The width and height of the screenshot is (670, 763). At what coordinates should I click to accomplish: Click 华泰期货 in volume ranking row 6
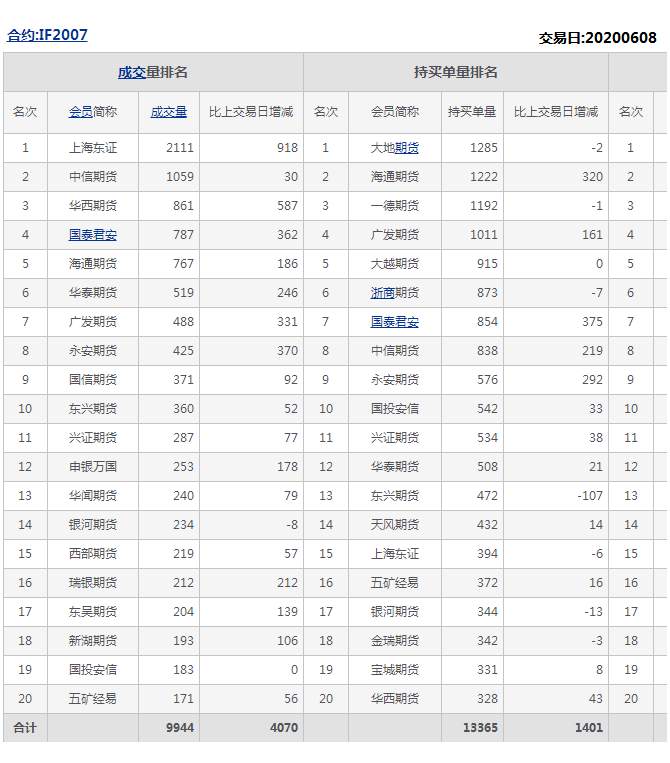tap(93, 293)
